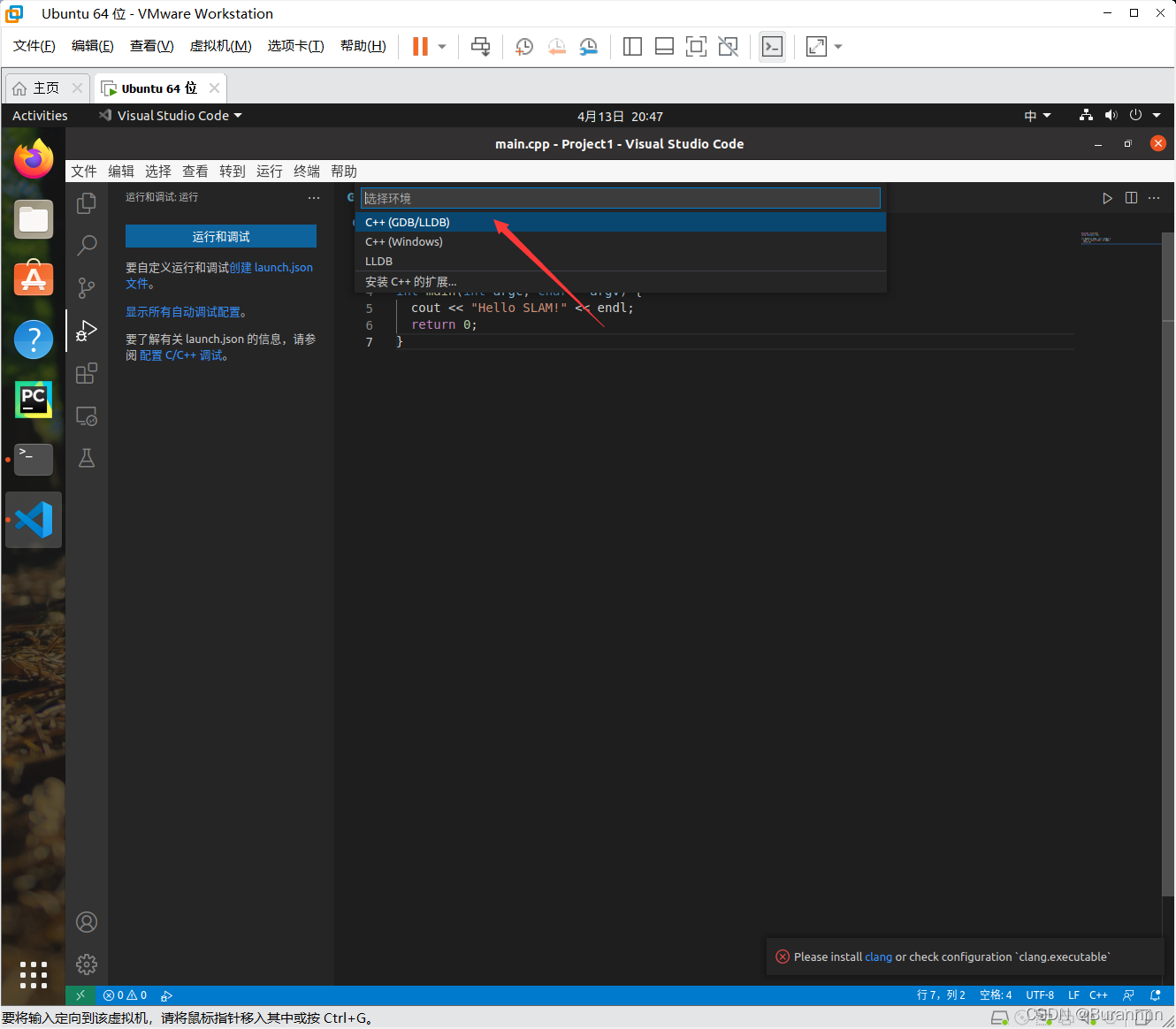The image size is (1176, 1029).
Task: Click the debug status bar icon
Action: coord(166,995)
